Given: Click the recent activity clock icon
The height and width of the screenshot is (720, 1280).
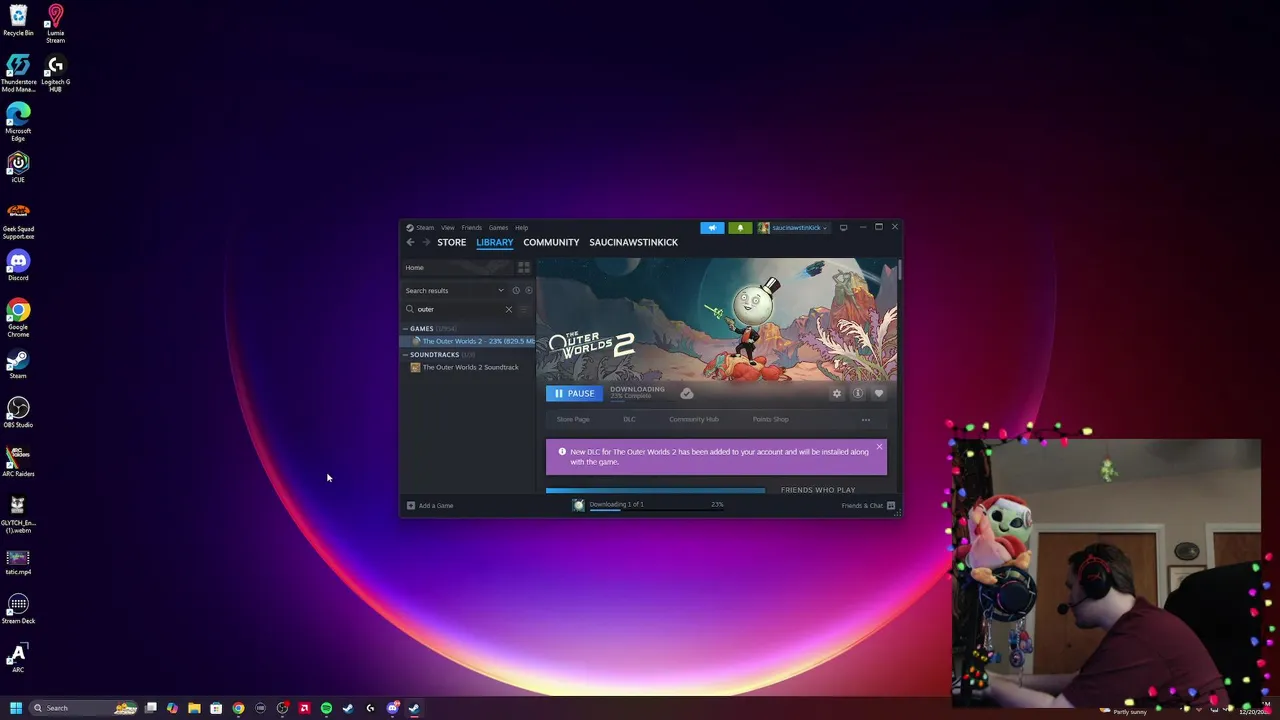Looking at the screenshot, I should tap(516, 290).
